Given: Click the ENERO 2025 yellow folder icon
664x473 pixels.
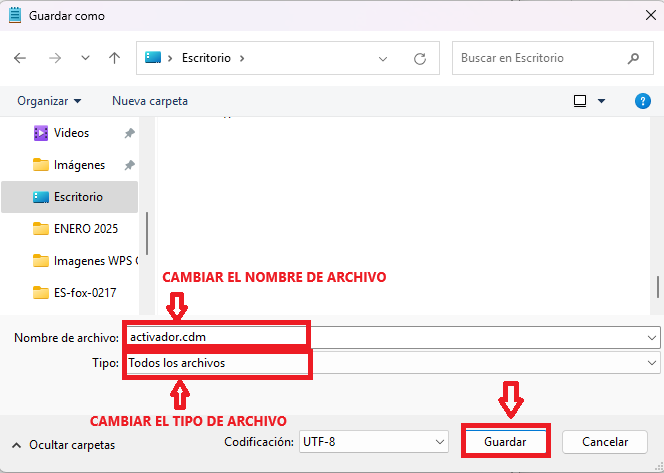Looking at the screenshot, I should 41,229.
